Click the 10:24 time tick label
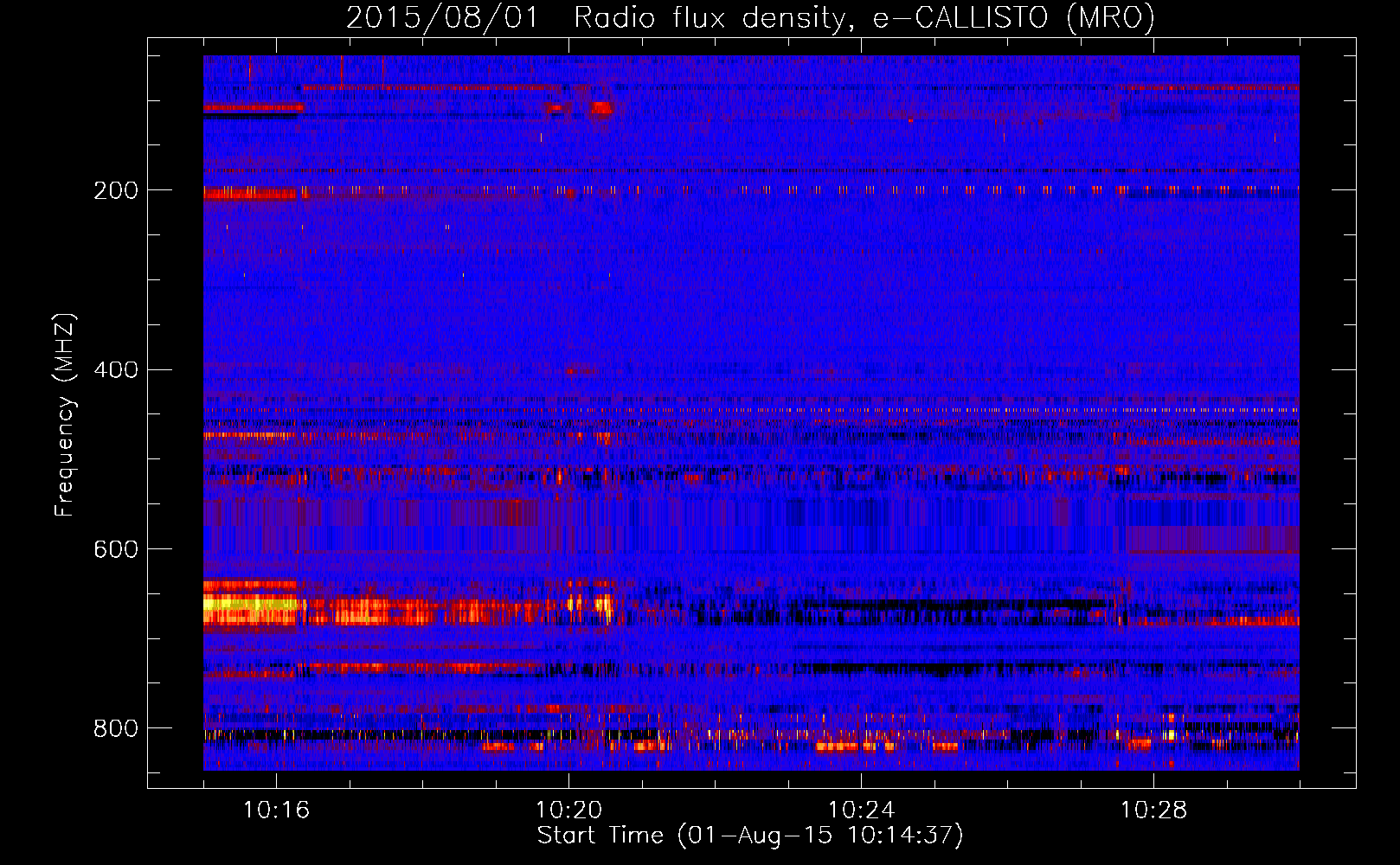 861,811
